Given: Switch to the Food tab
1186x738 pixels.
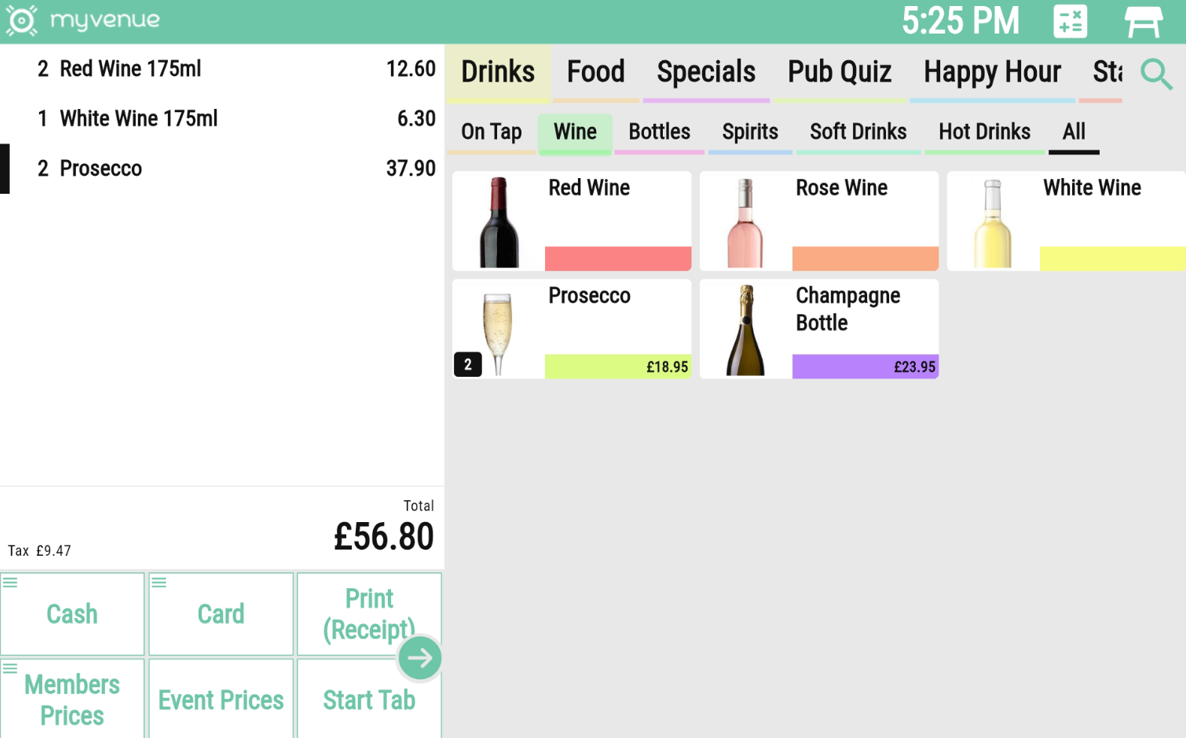Looking at the screenshot, I should pyautogui.click(x=595, y=72).
